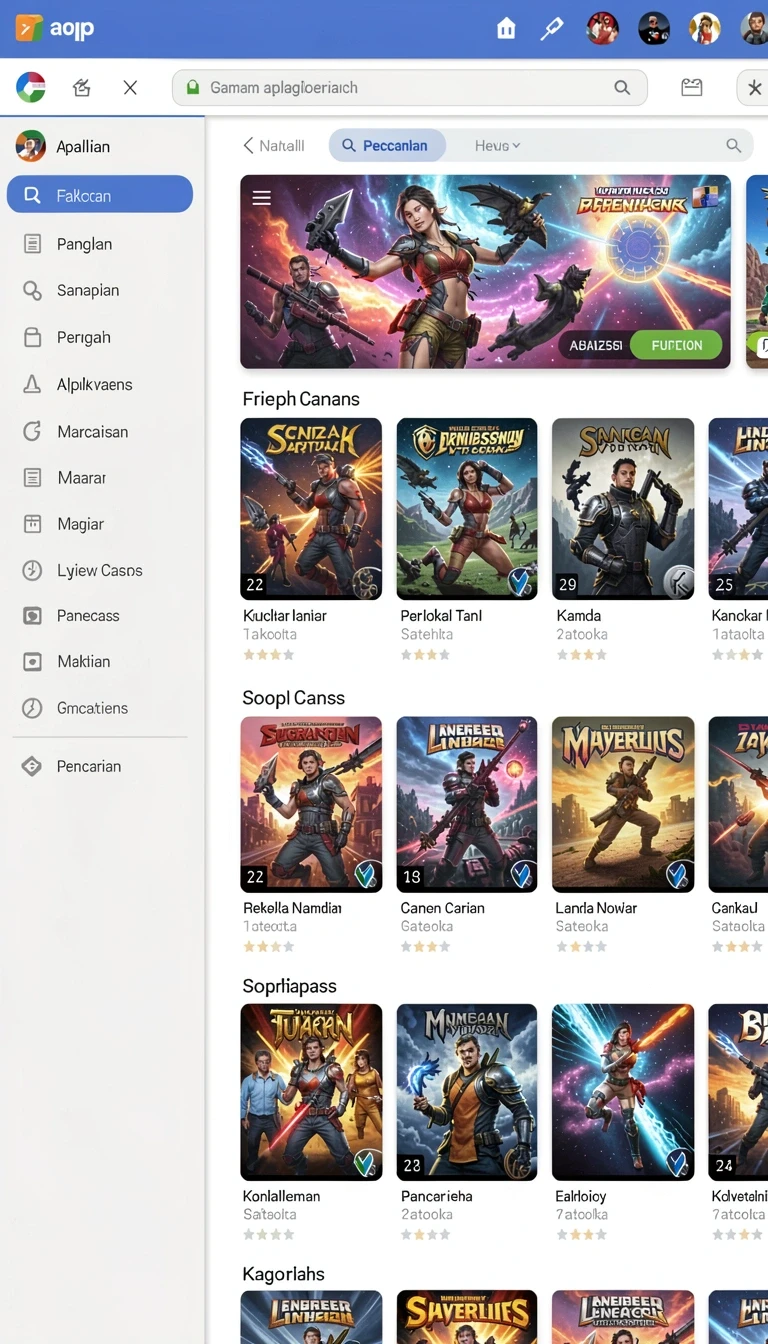Open Pancarieha game thumbnail
768x1344 pixels.
[467, 1092]
